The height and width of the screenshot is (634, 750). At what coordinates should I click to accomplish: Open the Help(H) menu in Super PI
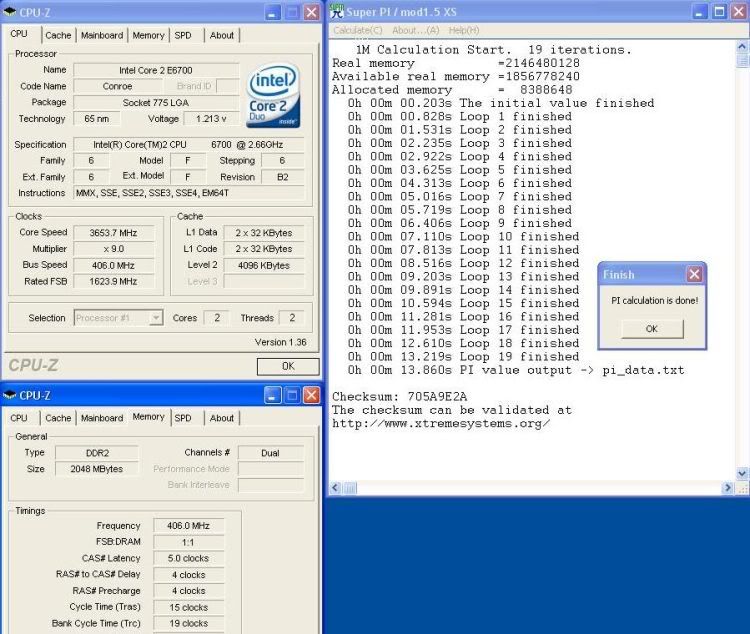[463, 30]
